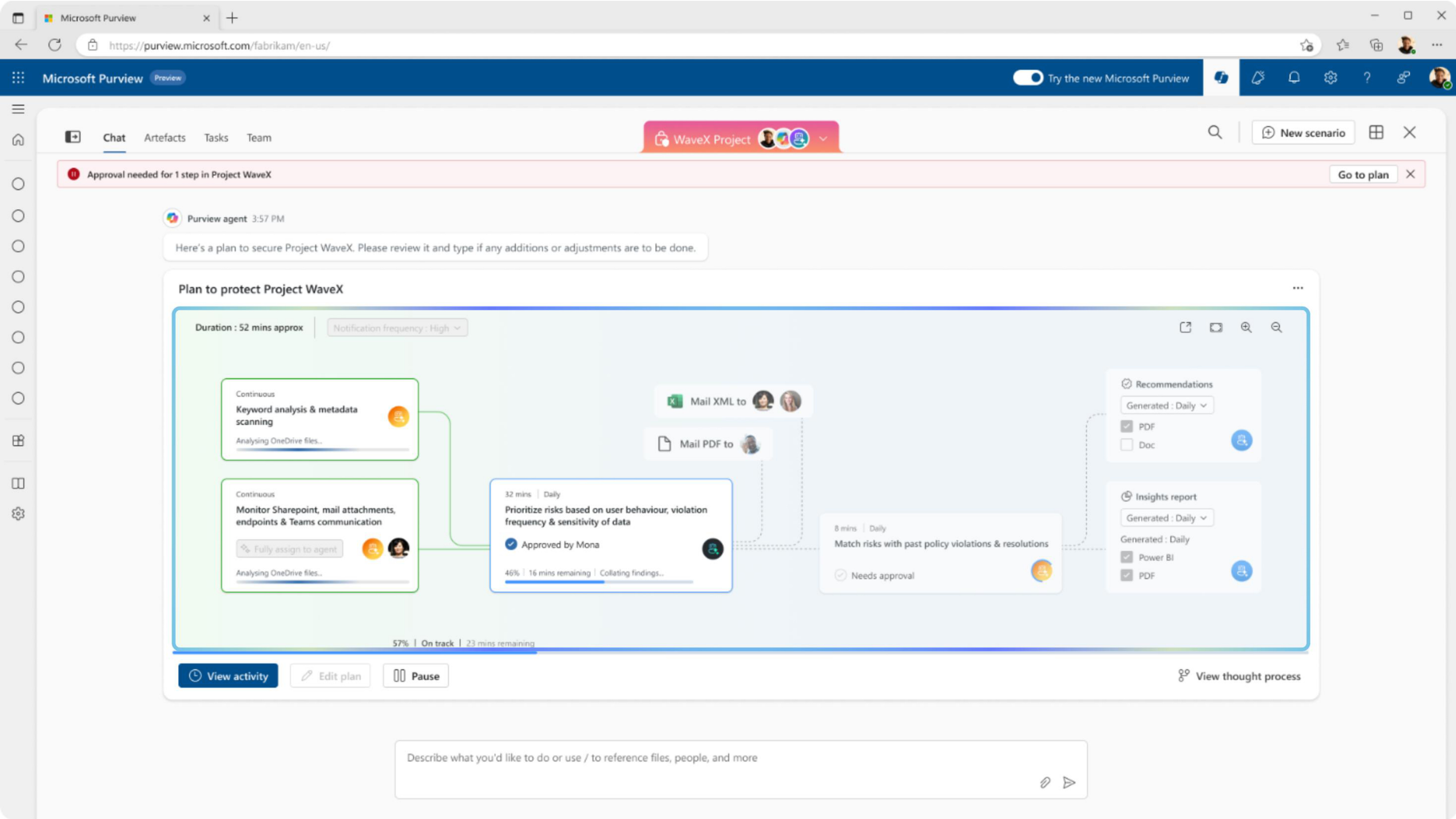The width and height of the screenshot is (1456, 819).
Task: Click Go to plan button
Action: (1363, 175)
